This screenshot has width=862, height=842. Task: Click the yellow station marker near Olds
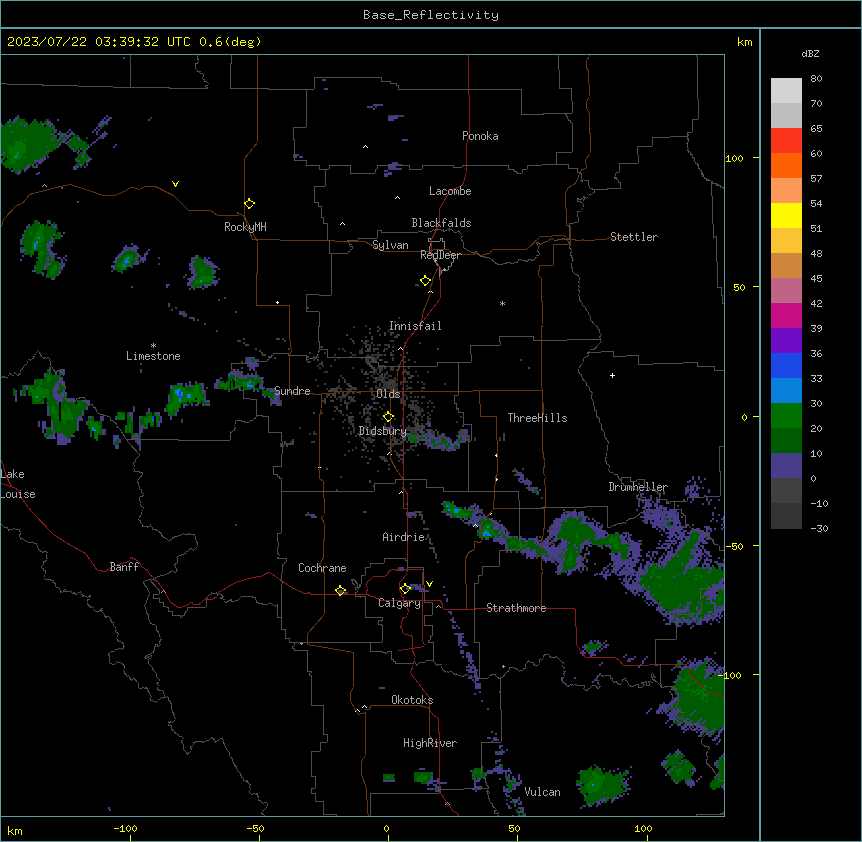388,416
